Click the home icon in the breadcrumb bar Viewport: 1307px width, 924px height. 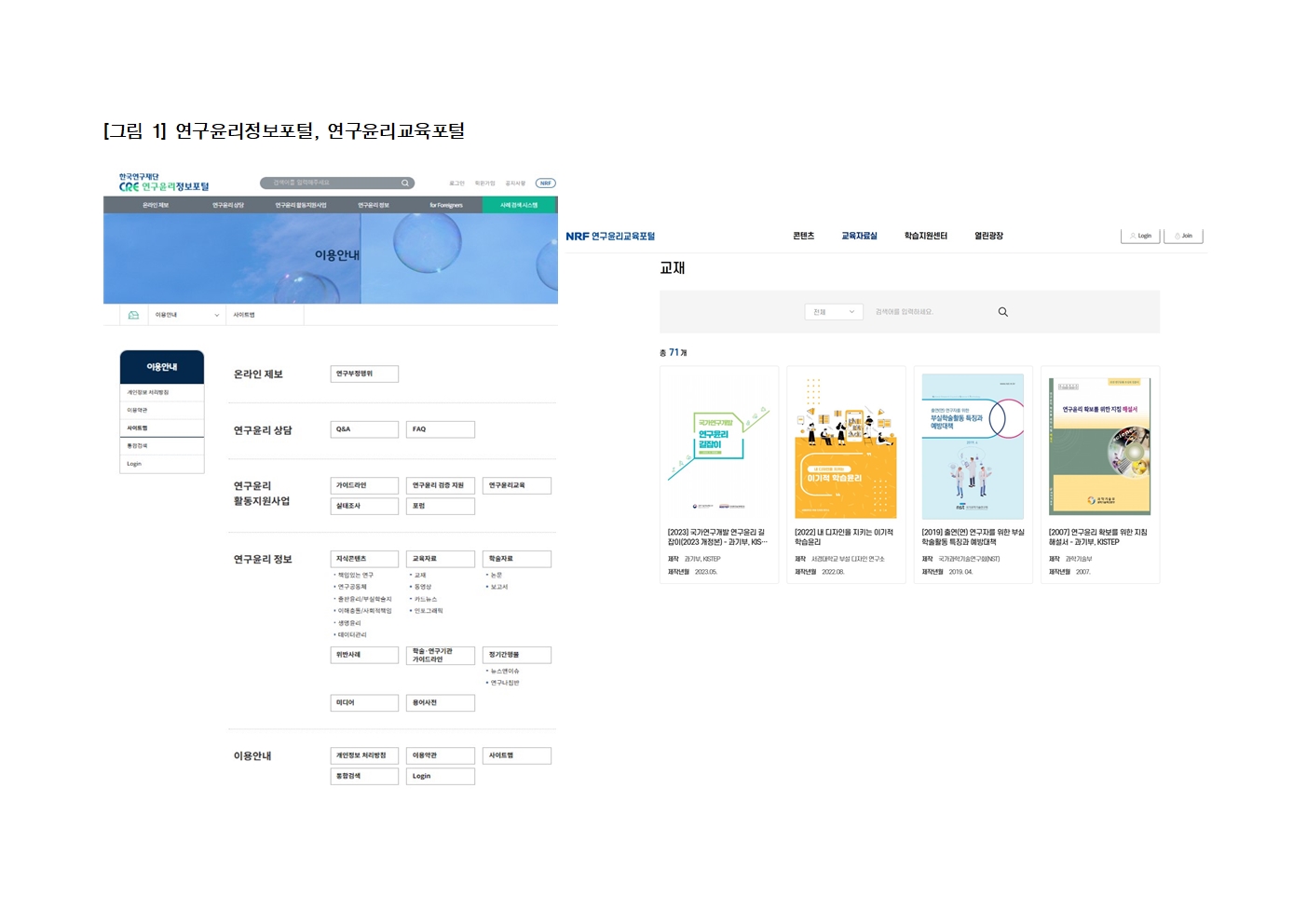tap(133, 315)
